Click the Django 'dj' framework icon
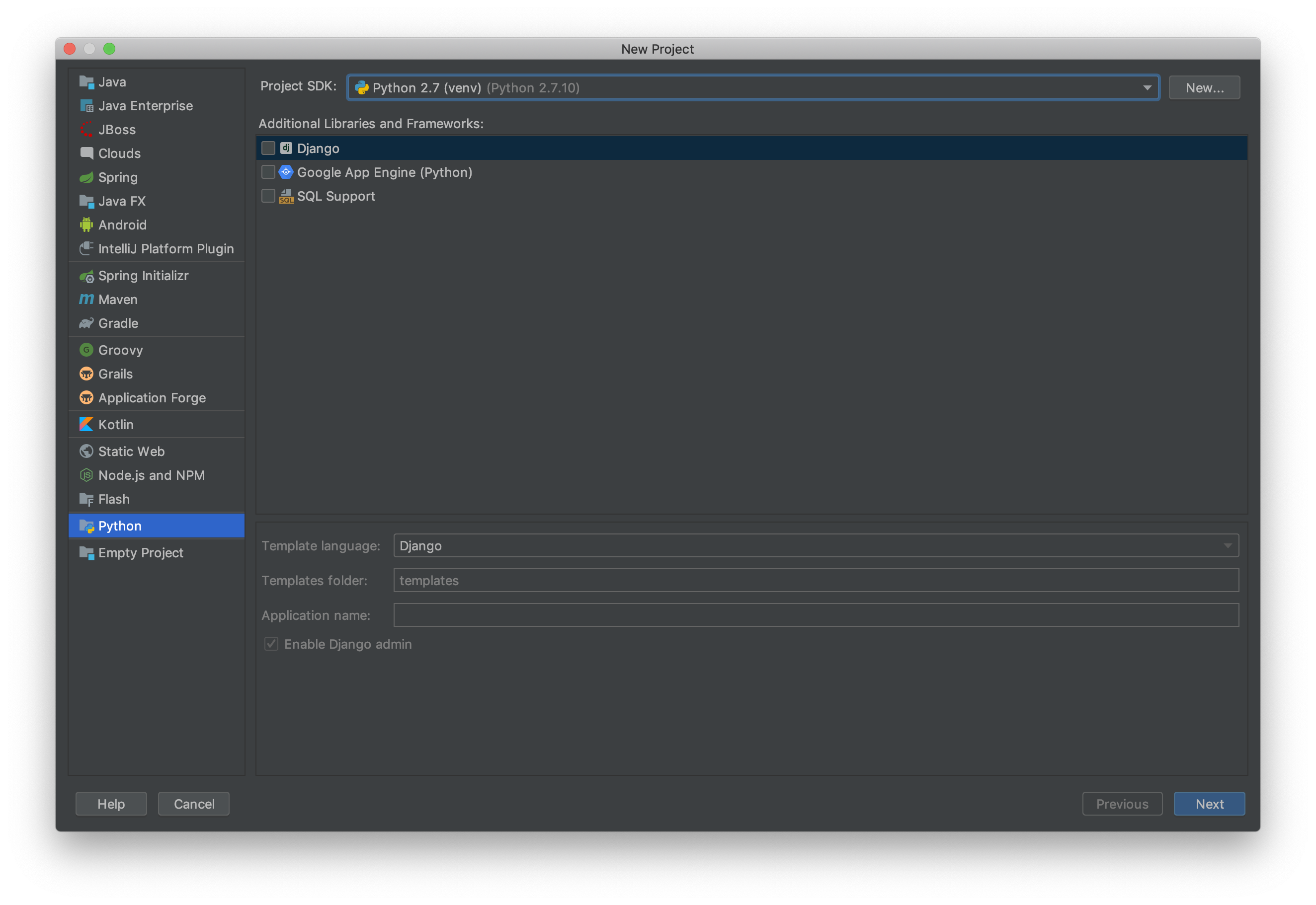This screenshot has width=1316, height=905. [x=286, y=149]
